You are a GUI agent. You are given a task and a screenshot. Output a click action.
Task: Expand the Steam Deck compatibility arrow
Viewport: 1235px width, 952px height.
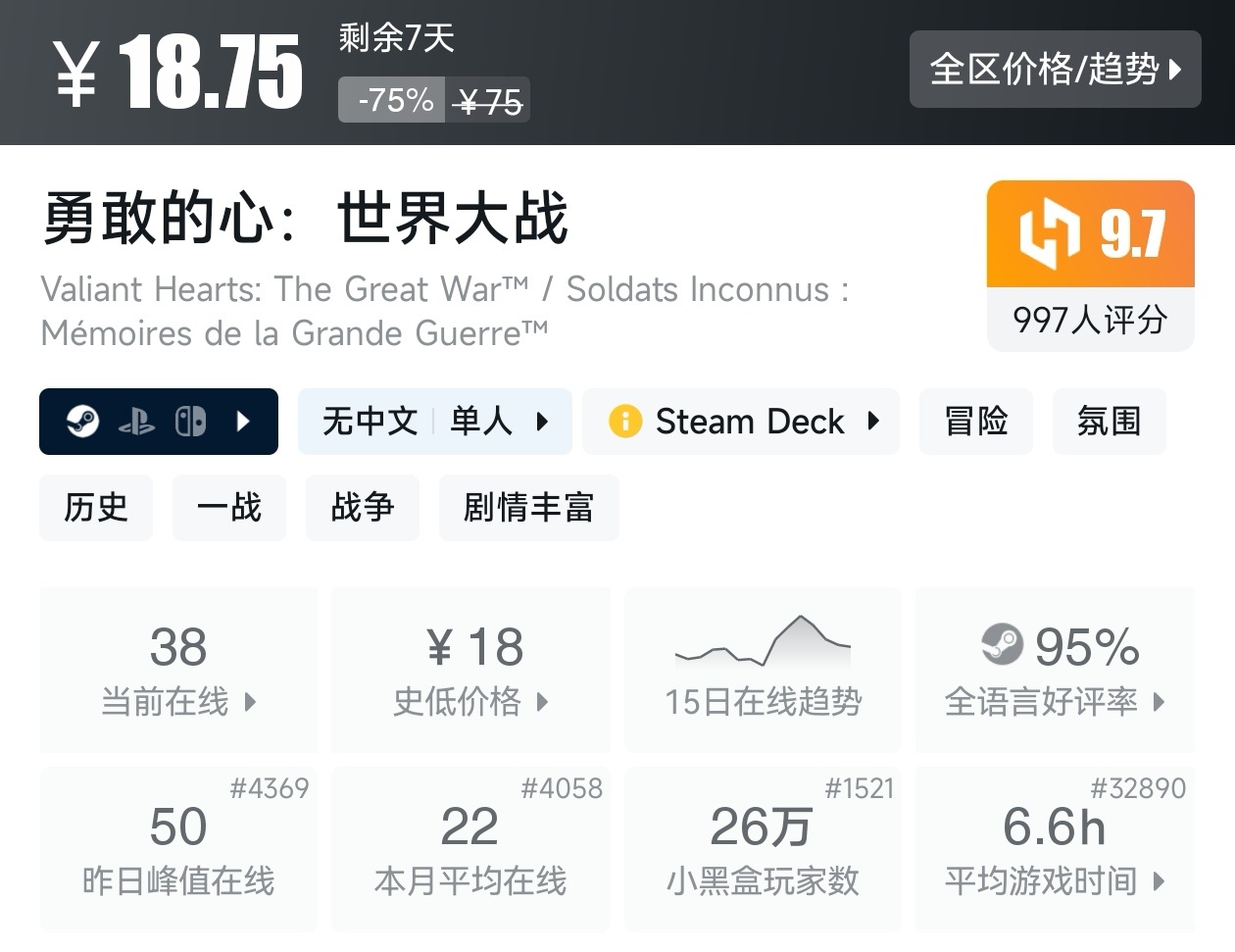tap(873, 422)
